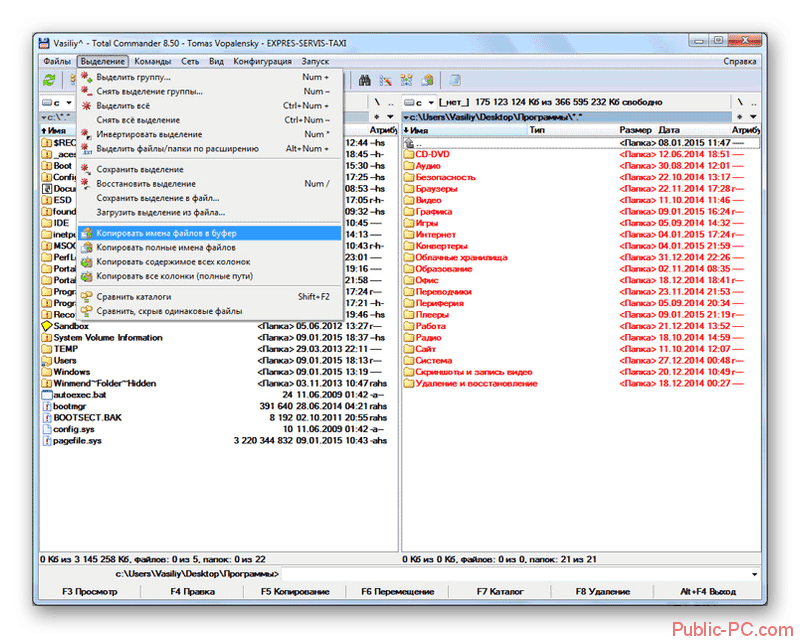This screenshot has height=642, width=800.
Task: Select the Скриншоты и запись видео folder name
Action: click(473, 372)
